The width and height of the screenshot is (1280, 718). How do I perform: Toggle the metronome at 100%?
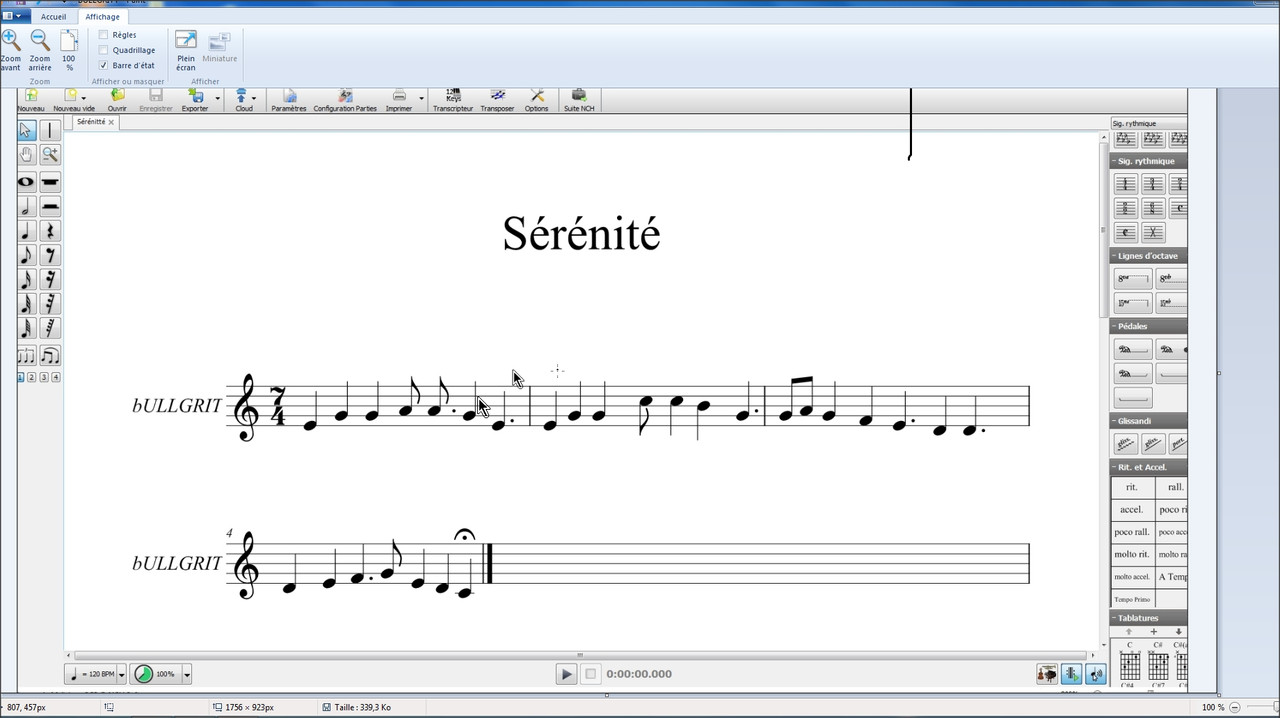tap(155, 674)
